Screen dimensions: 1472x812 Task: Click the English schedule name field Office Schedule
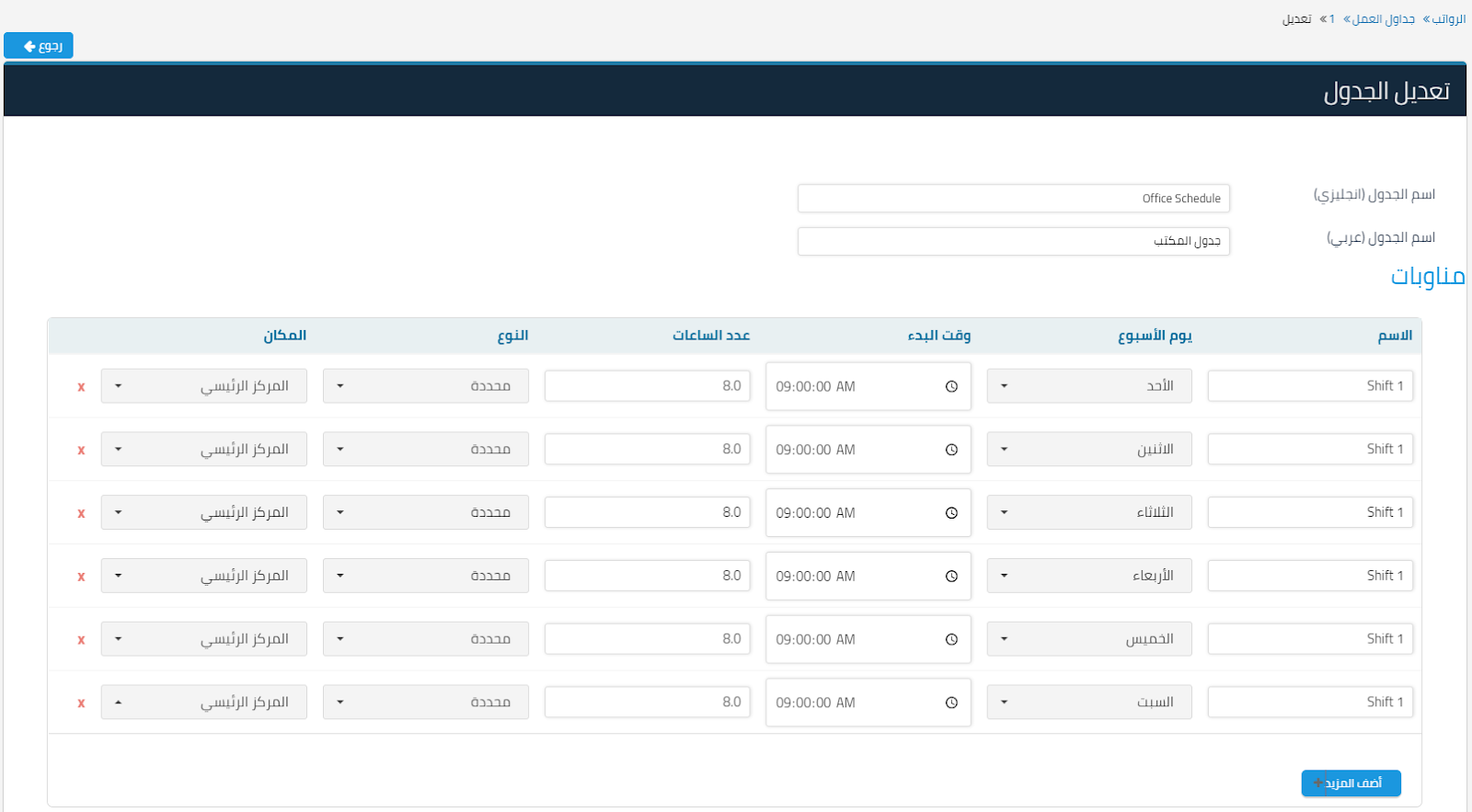(1013, 199)
